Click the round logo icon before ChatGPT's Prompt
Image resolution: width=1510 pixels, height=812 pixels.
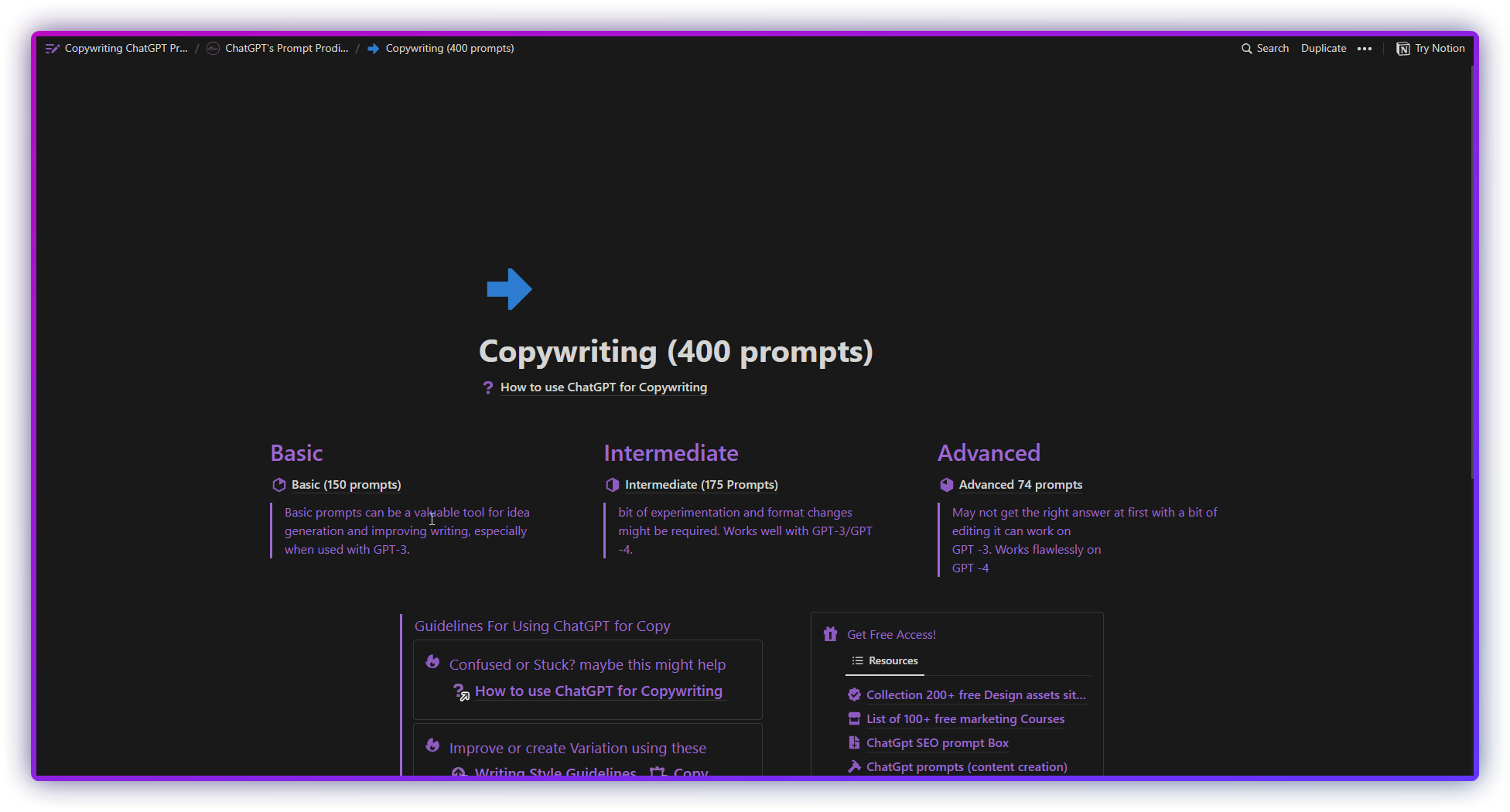point(213,48)
